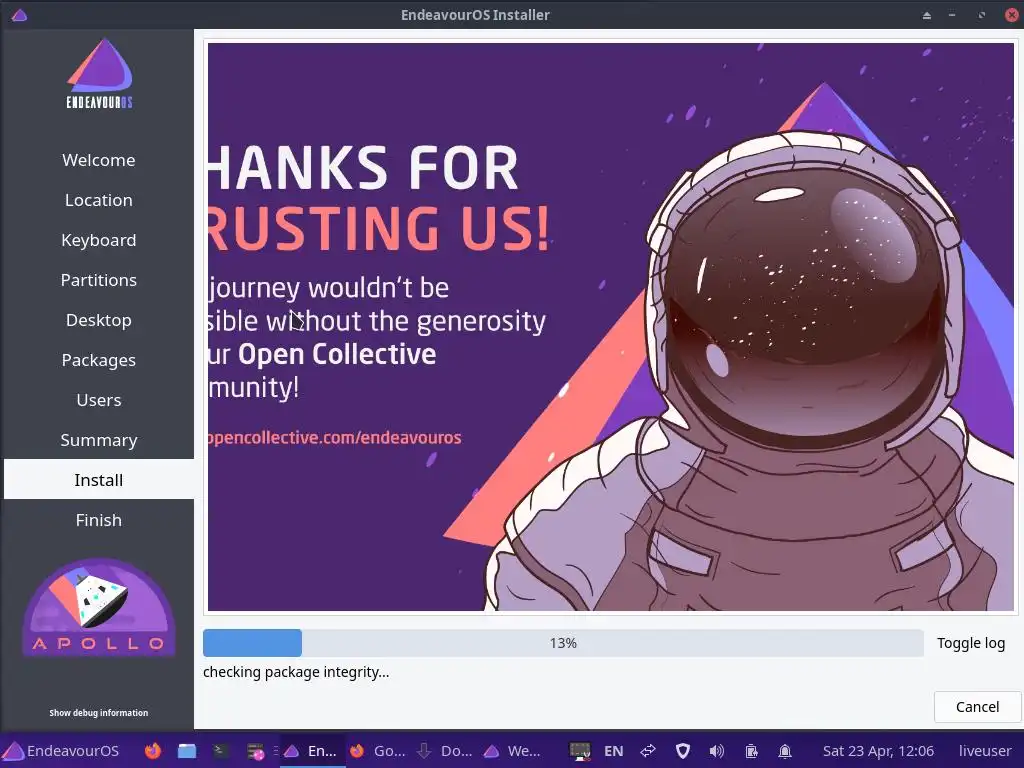The height and width of the screenshot is (768, 1024).
Task: Click the Summary step in sidebar
Action: pyautogui.click(x=99, y=440)
